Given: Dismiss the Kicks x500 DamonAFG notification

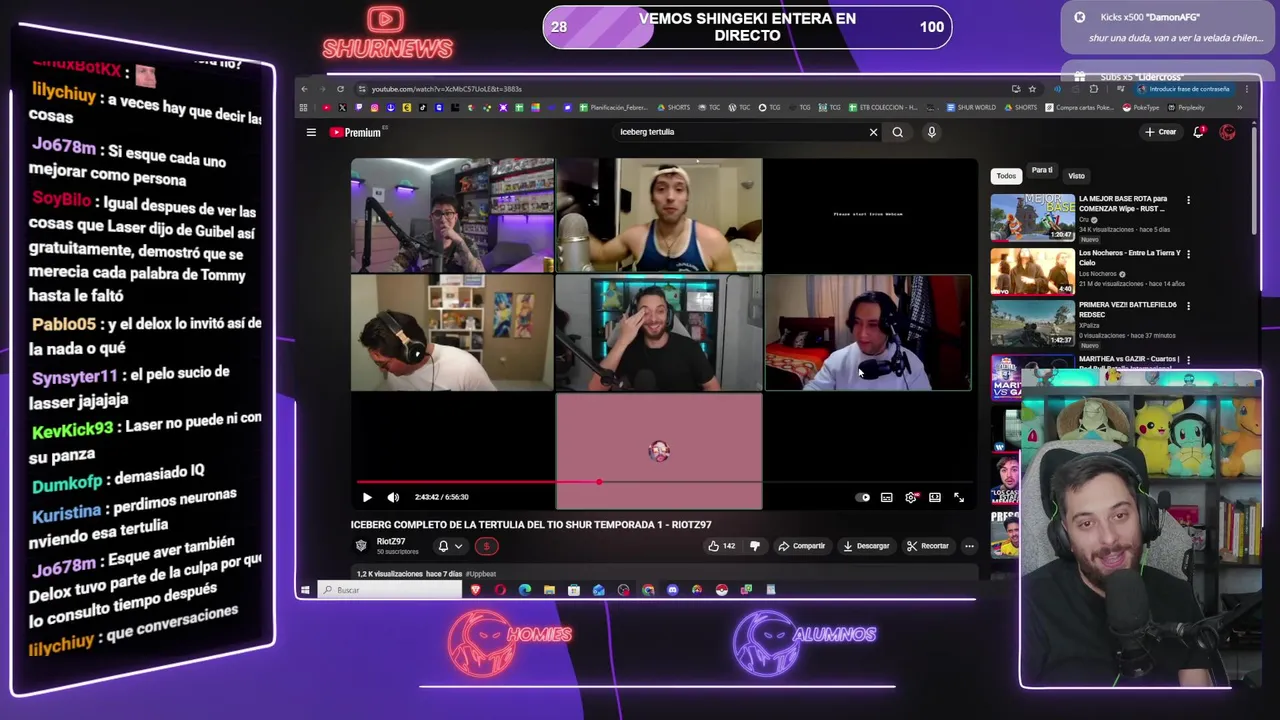Looking at the screenshot, I should click(x=1080, y=17).
